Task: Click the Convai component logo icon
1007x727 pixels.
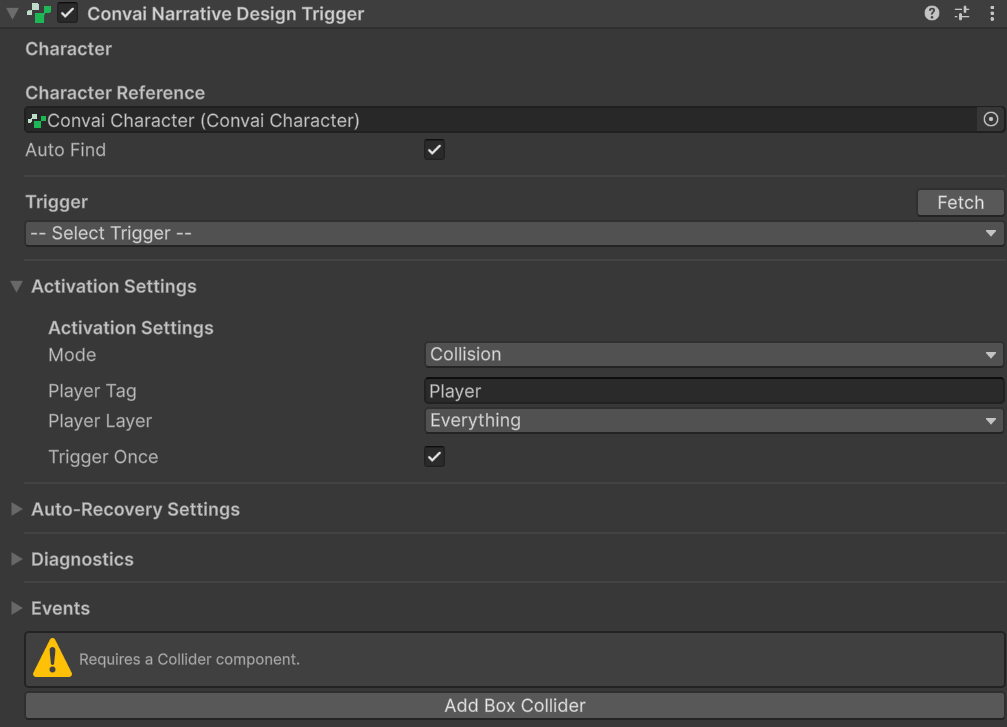Action: click(39, 13)
